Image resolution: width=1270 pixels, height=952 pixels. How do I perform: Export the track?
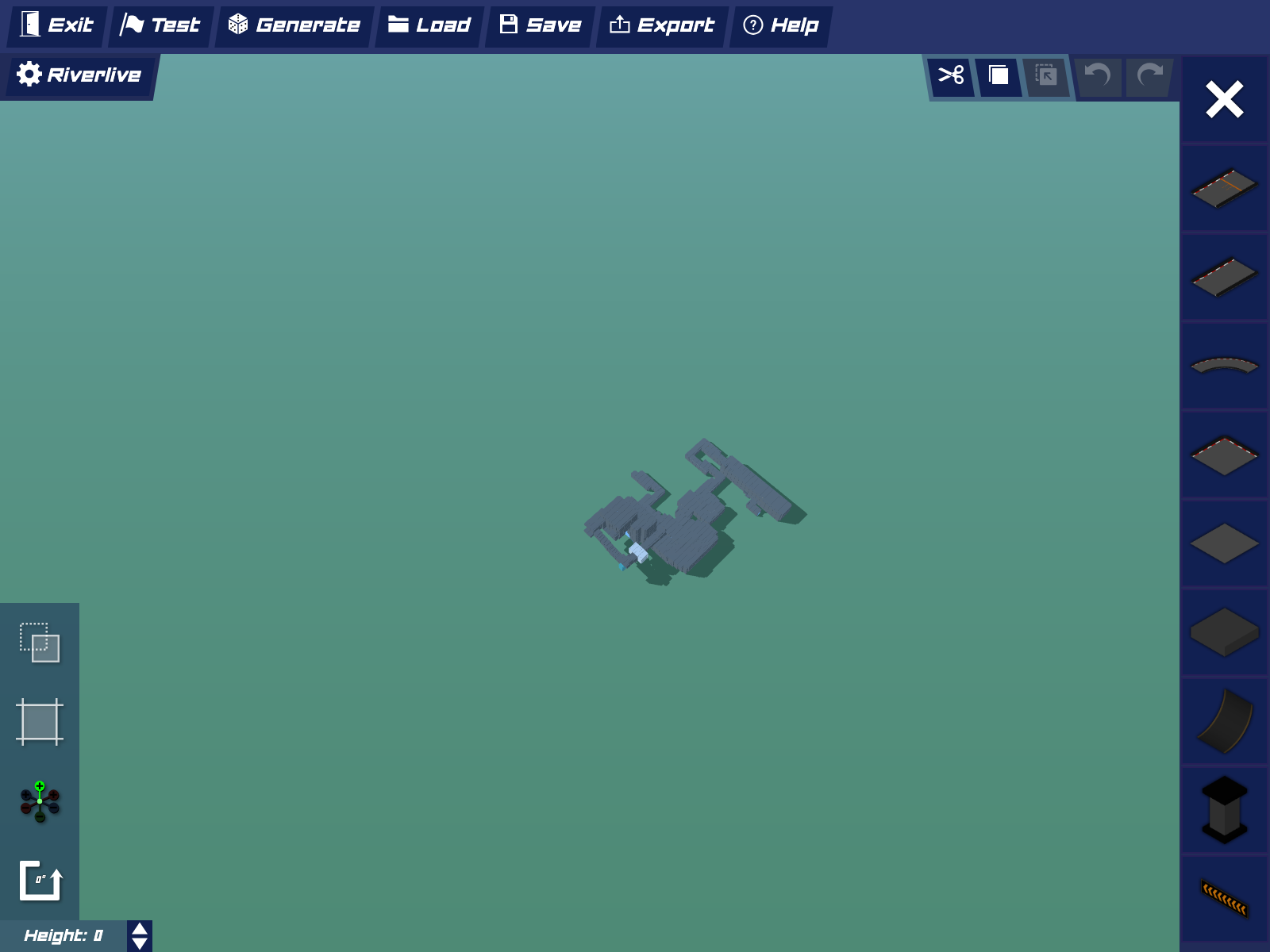pos(662,25)
